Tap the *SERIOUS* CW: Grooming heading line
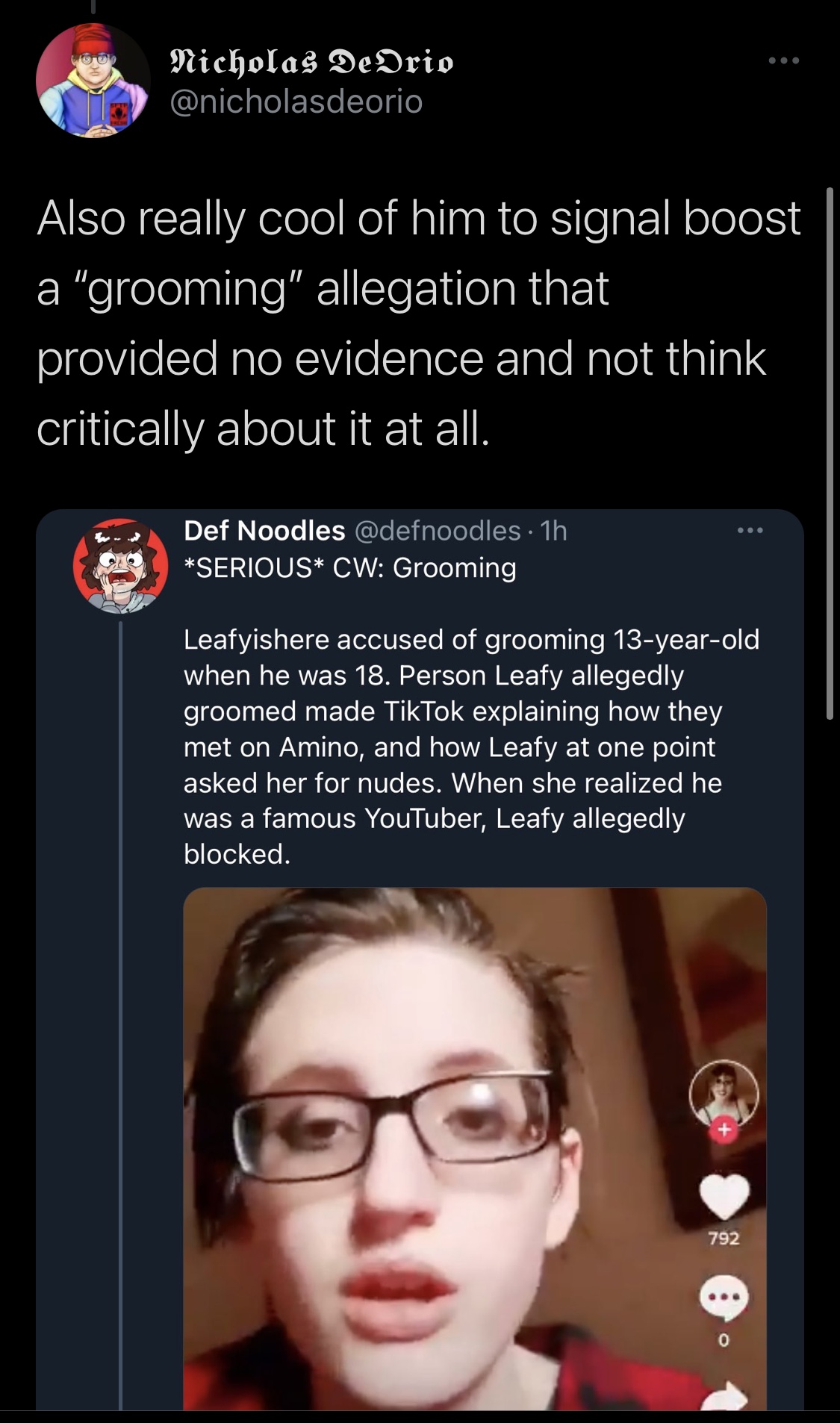The image size is (840, 1423). 349,567
